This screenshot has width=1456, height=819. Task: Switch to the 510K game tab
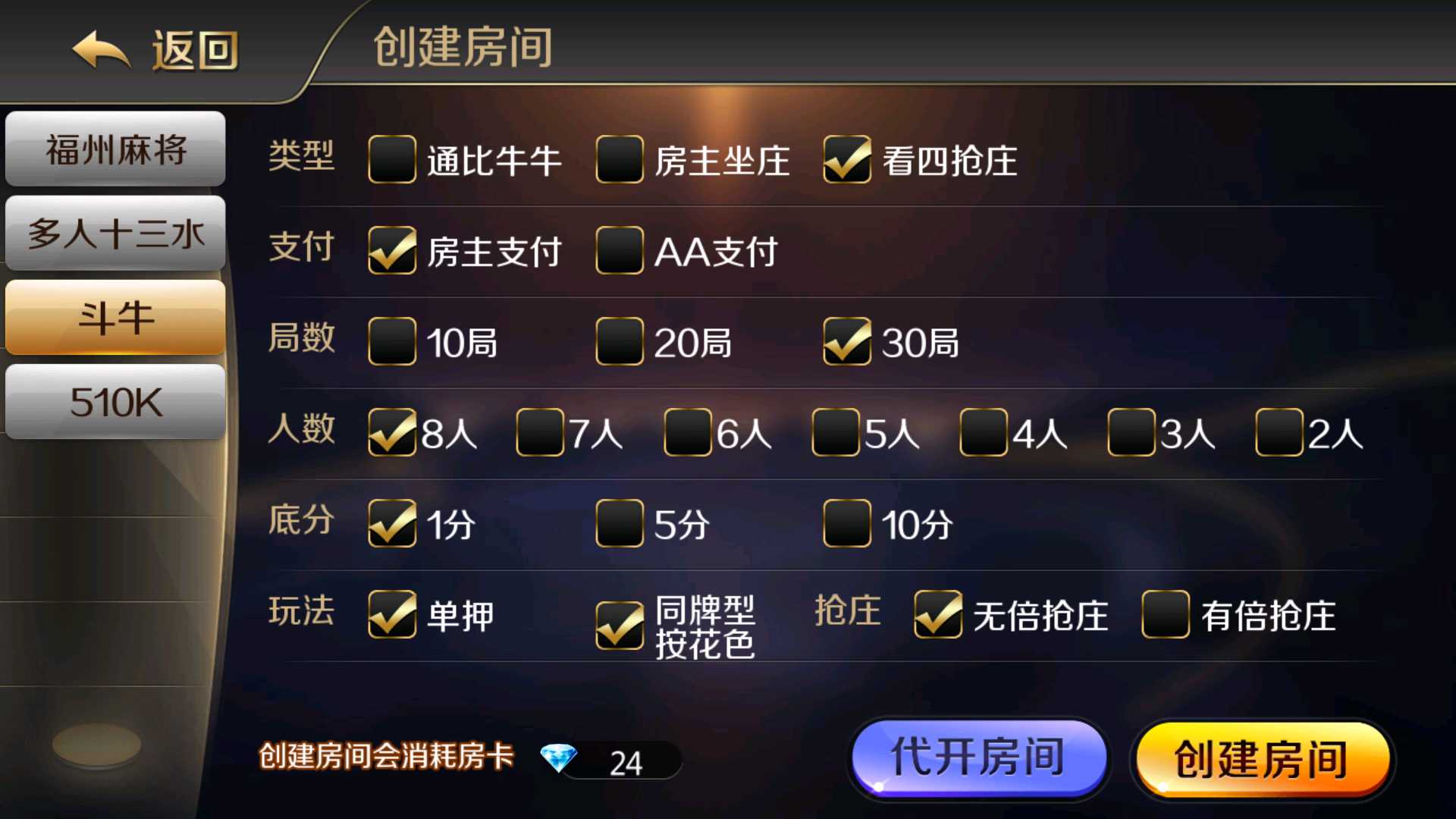pyautogui.click(x=115, y=401)
